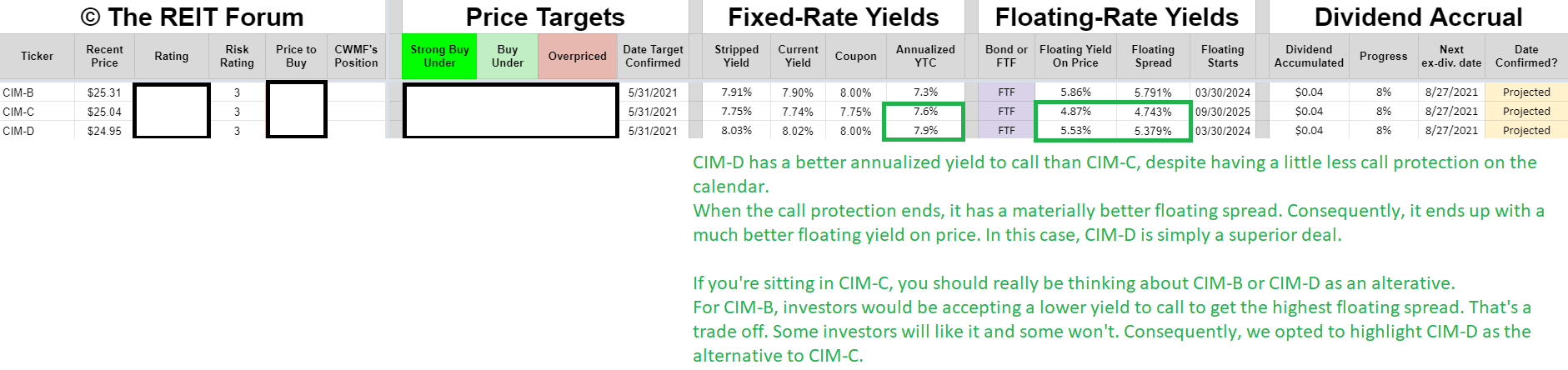The image size is (1568, 370).
Task: Click the Next ex-div. date header
Action: click(x=1451, y=56)
